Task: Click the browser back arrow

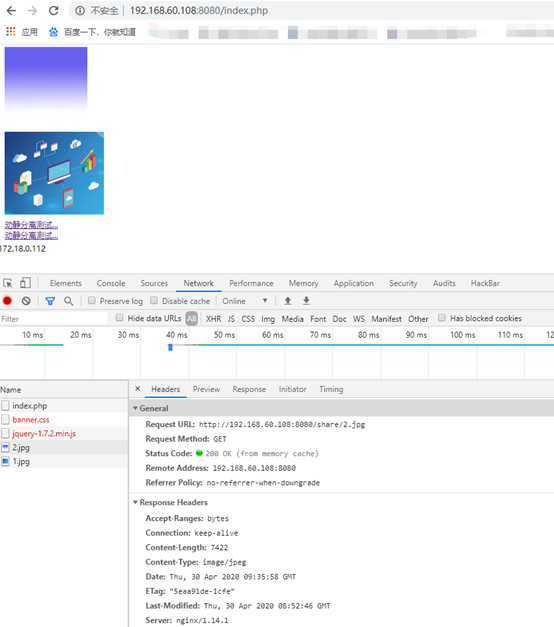Action: pos(11,11)
